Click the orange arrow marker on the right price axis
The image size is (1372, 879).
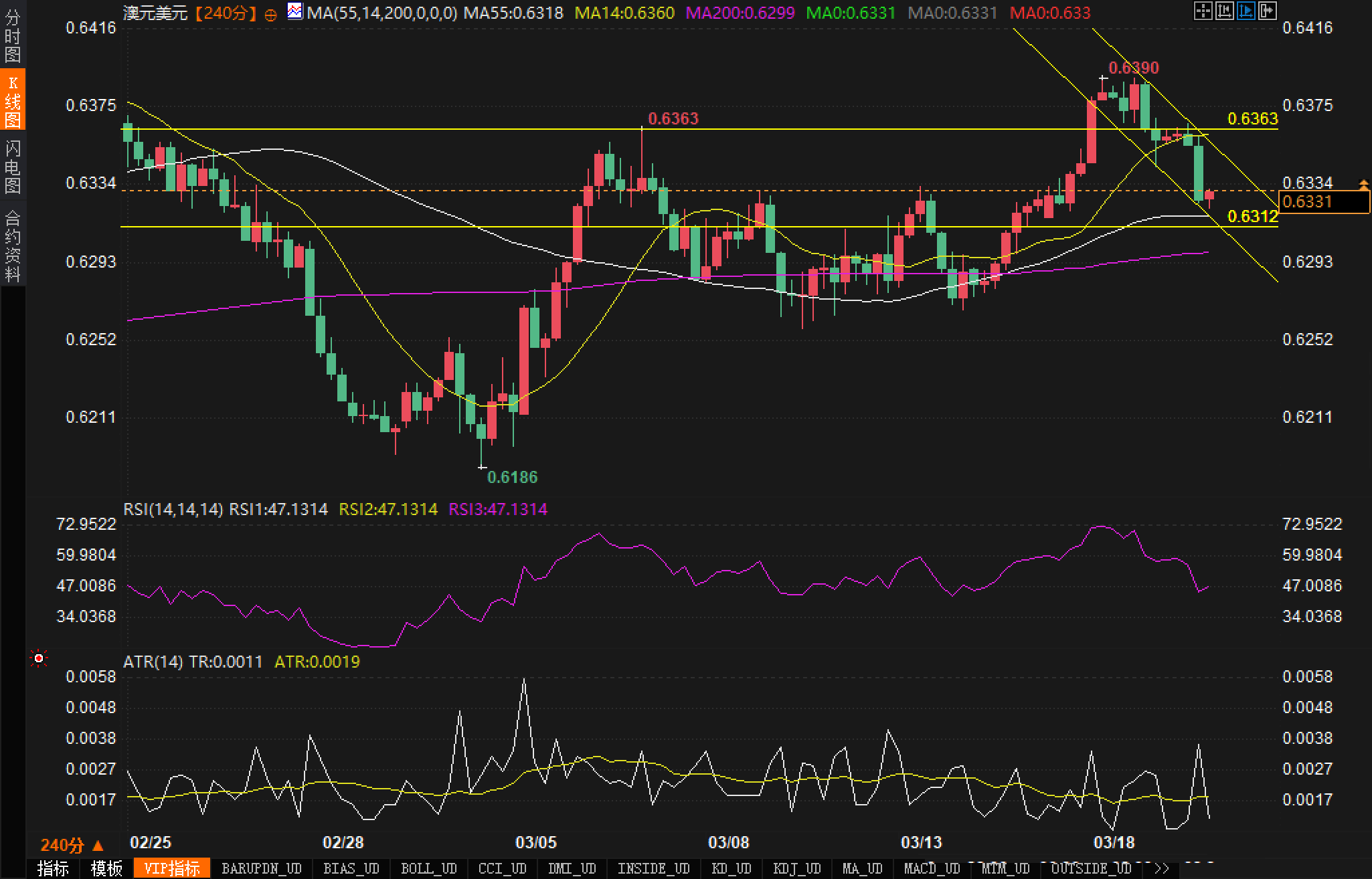click(x=1363, y=184)
